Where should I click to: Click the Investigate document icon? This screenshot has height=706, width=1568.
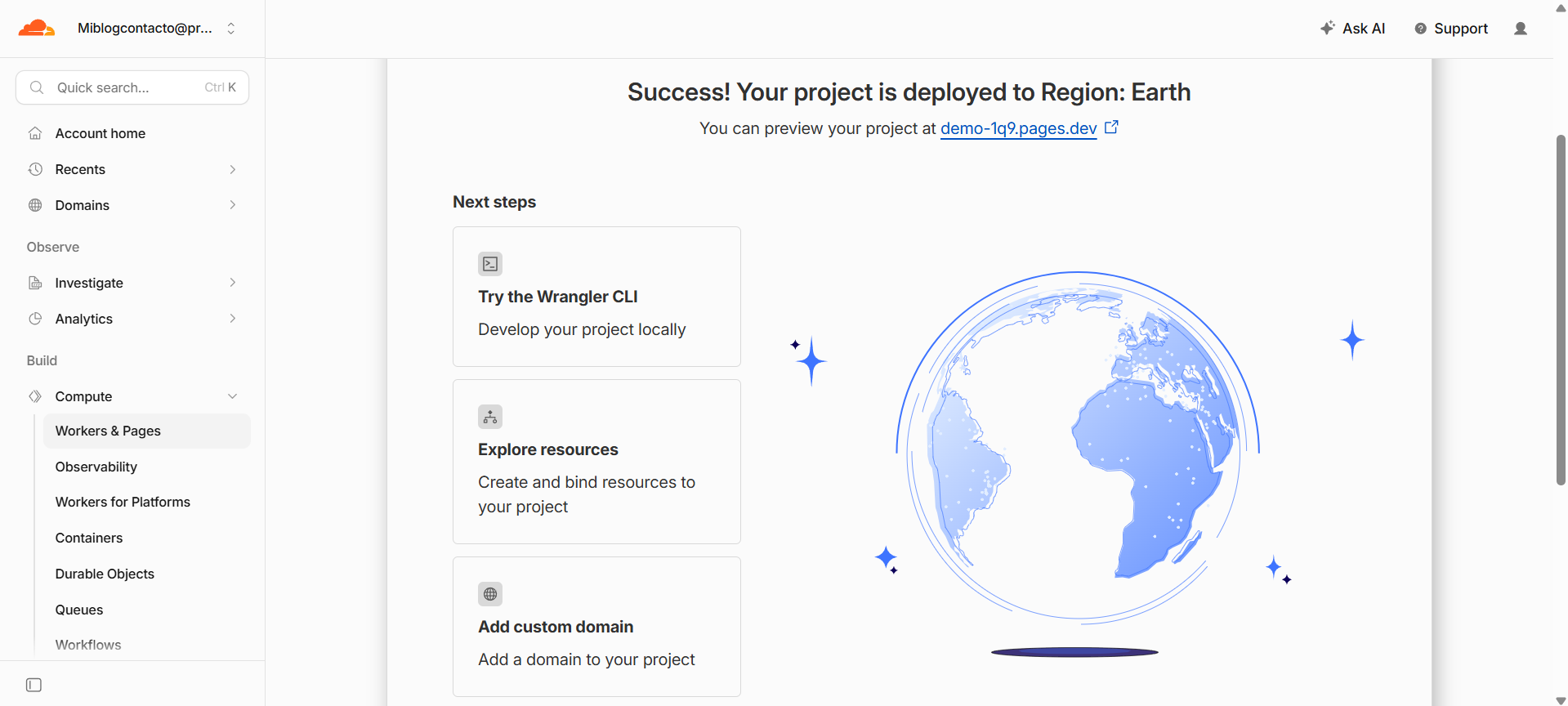coord(35,283)
